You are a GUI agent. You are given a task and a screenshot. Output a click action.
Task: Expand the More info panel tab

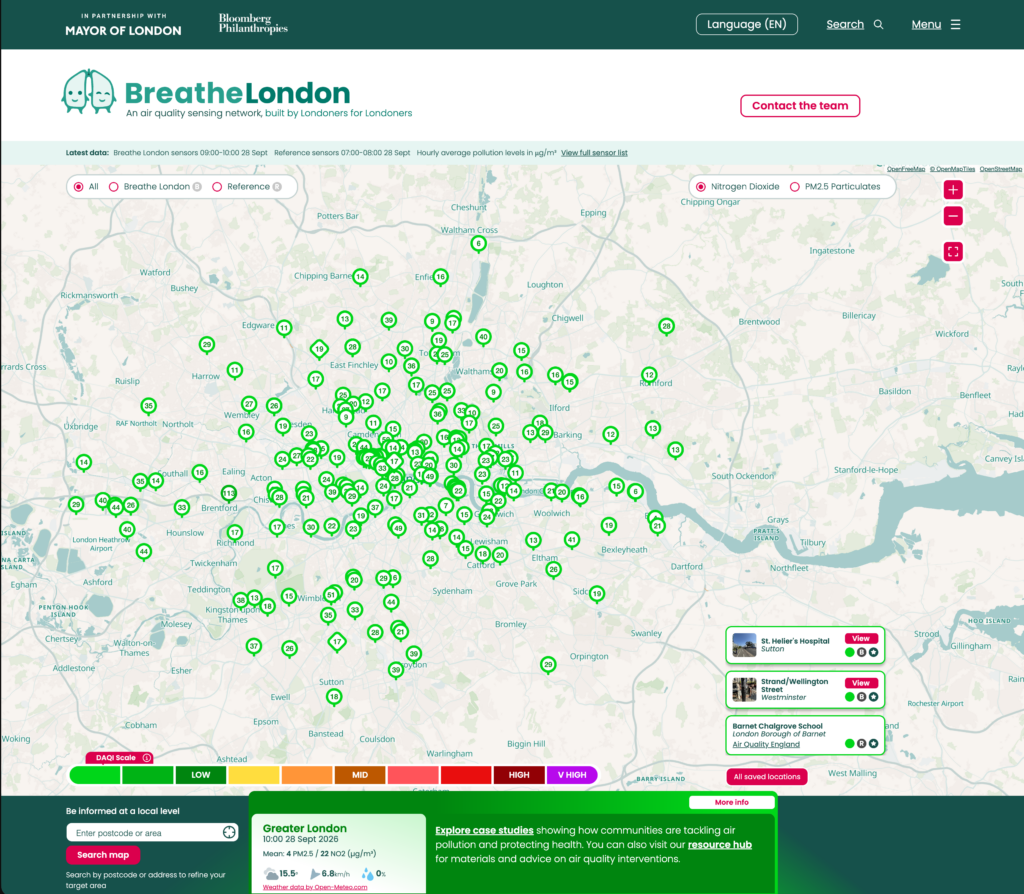click(731, 802)
